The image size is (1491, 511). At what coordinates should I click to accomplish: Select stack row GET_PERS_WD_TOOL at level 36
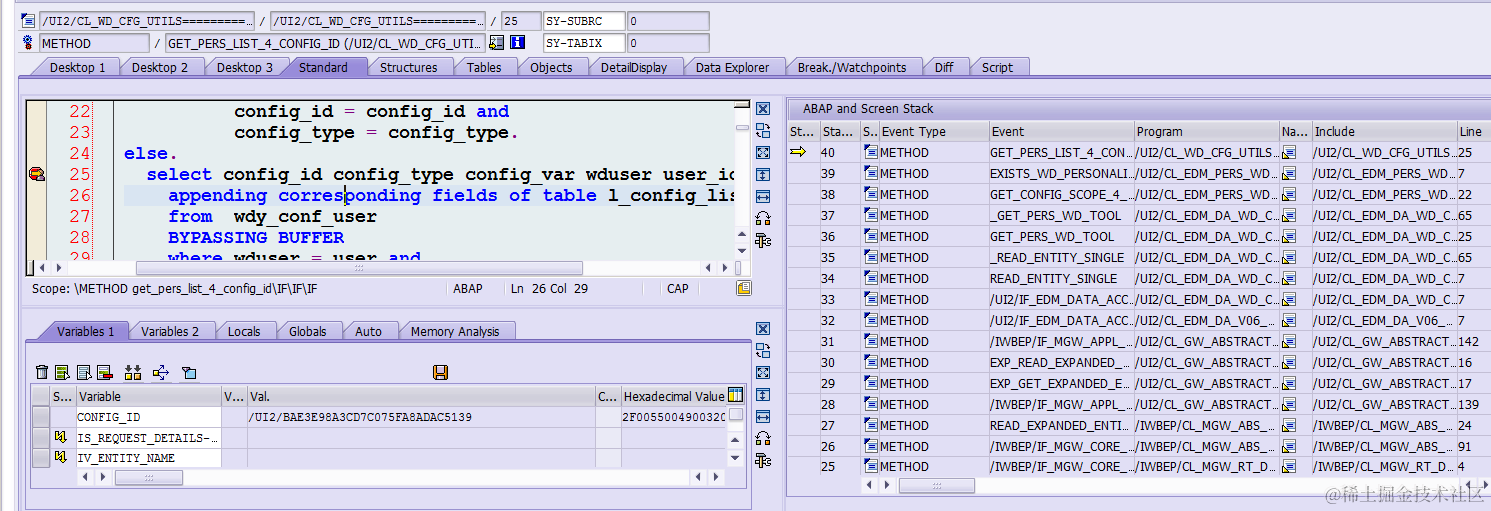[1138, 236]
